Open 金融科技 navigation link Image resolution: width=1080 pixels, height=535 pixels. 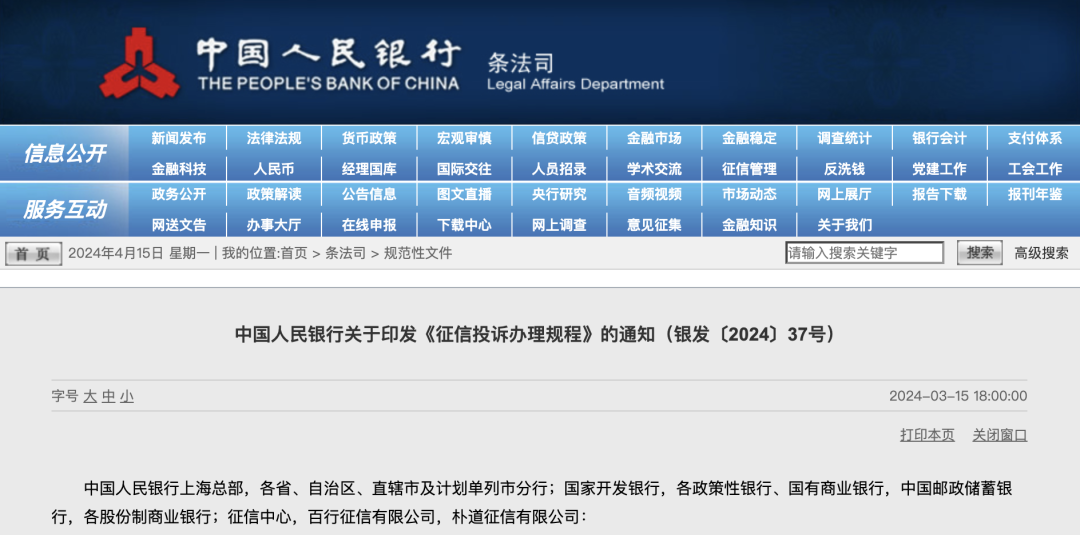[178, 169]
